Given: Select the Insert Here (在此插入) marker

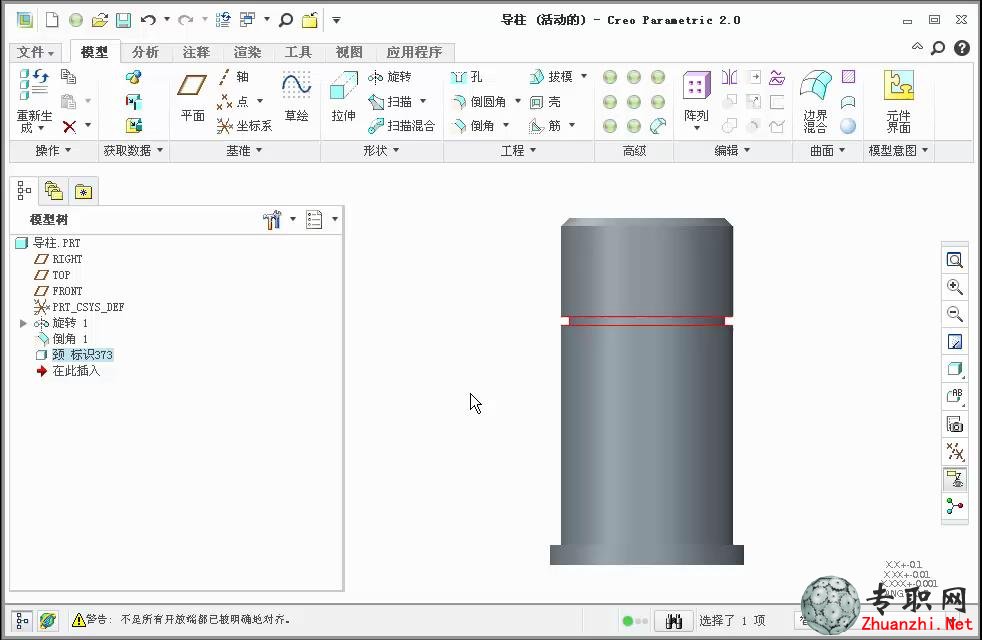Looking at the screenshot, I should (76, 371).
